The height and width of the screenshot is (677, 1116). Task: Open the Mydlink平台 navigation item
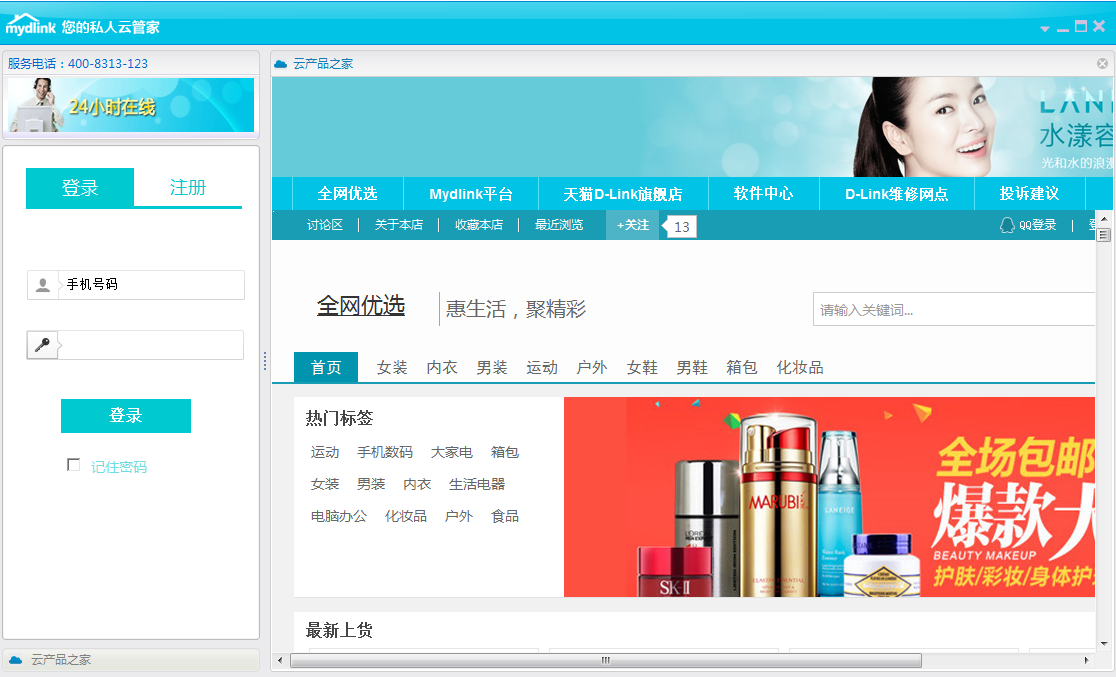pyautogui.click(x=470, y=194)
